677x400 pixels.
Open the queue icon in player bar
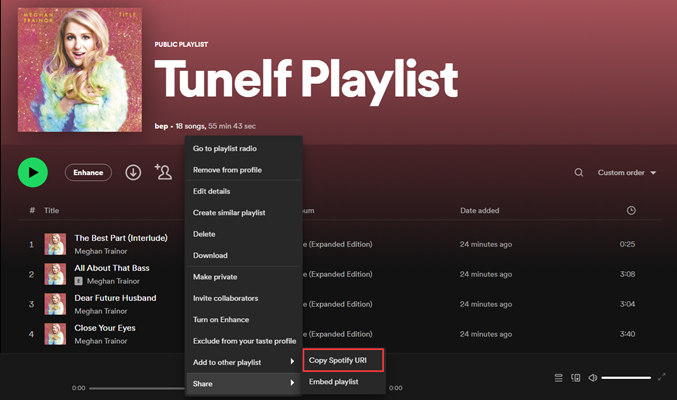pos(558,378)
